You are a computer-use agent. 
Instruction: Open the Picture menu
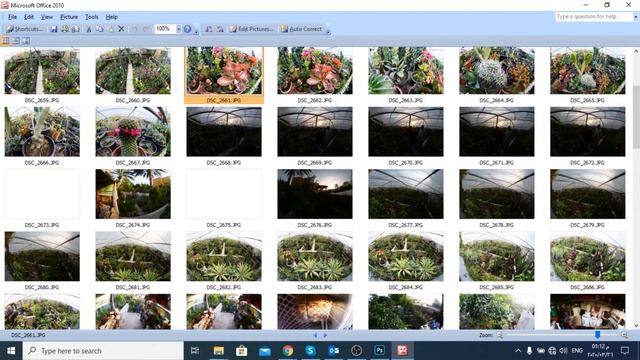[x=69, y=17]
